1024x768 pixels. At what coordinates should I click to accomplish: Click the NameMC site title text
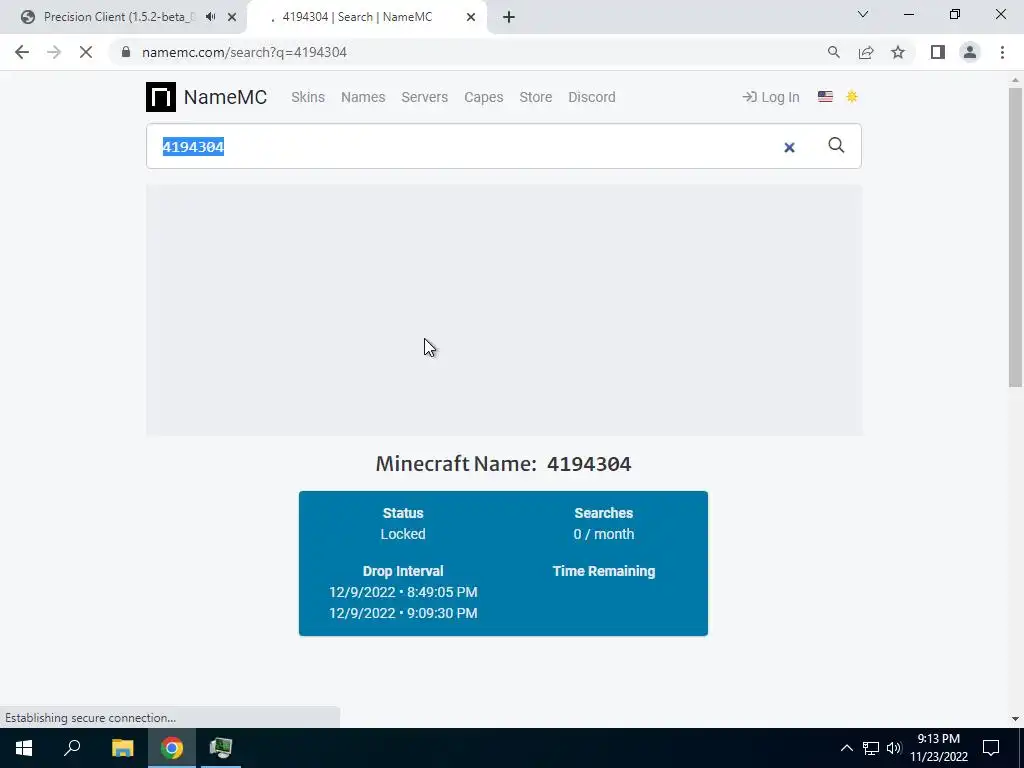[225, 97]
